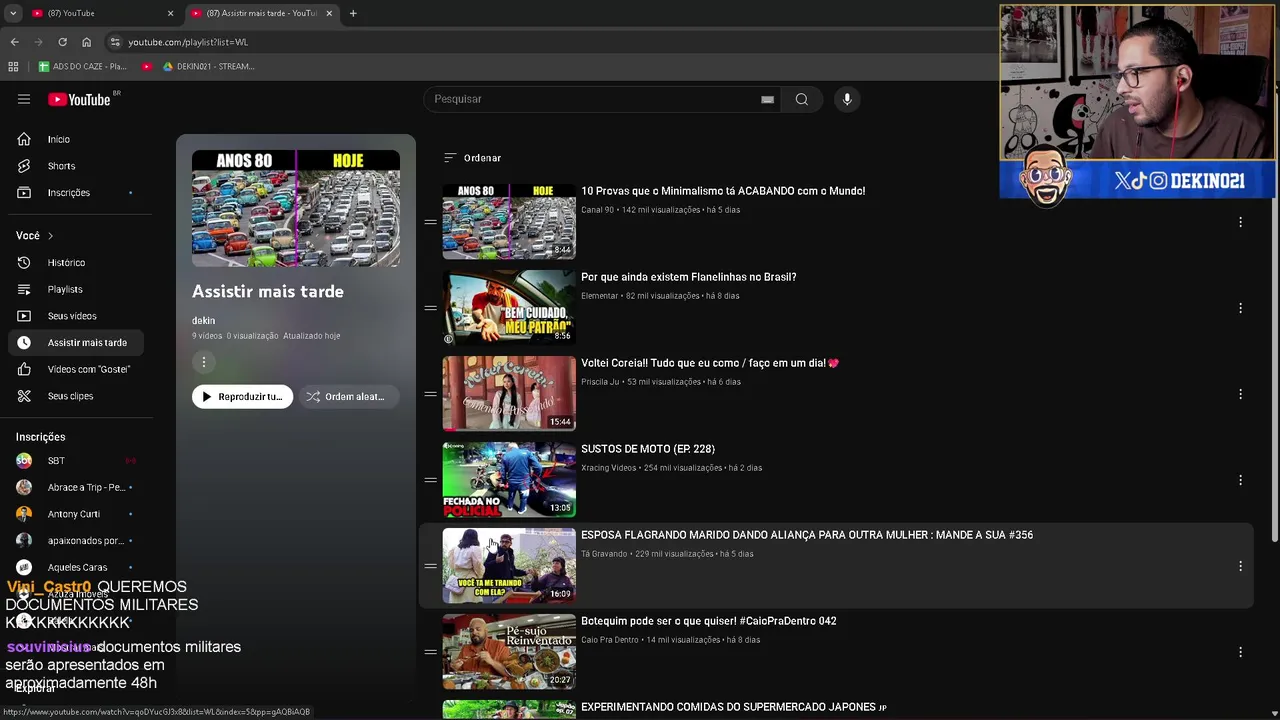Open the Minimalismo video thumbnail
1280x720 pixels.
tap(509, 222)
